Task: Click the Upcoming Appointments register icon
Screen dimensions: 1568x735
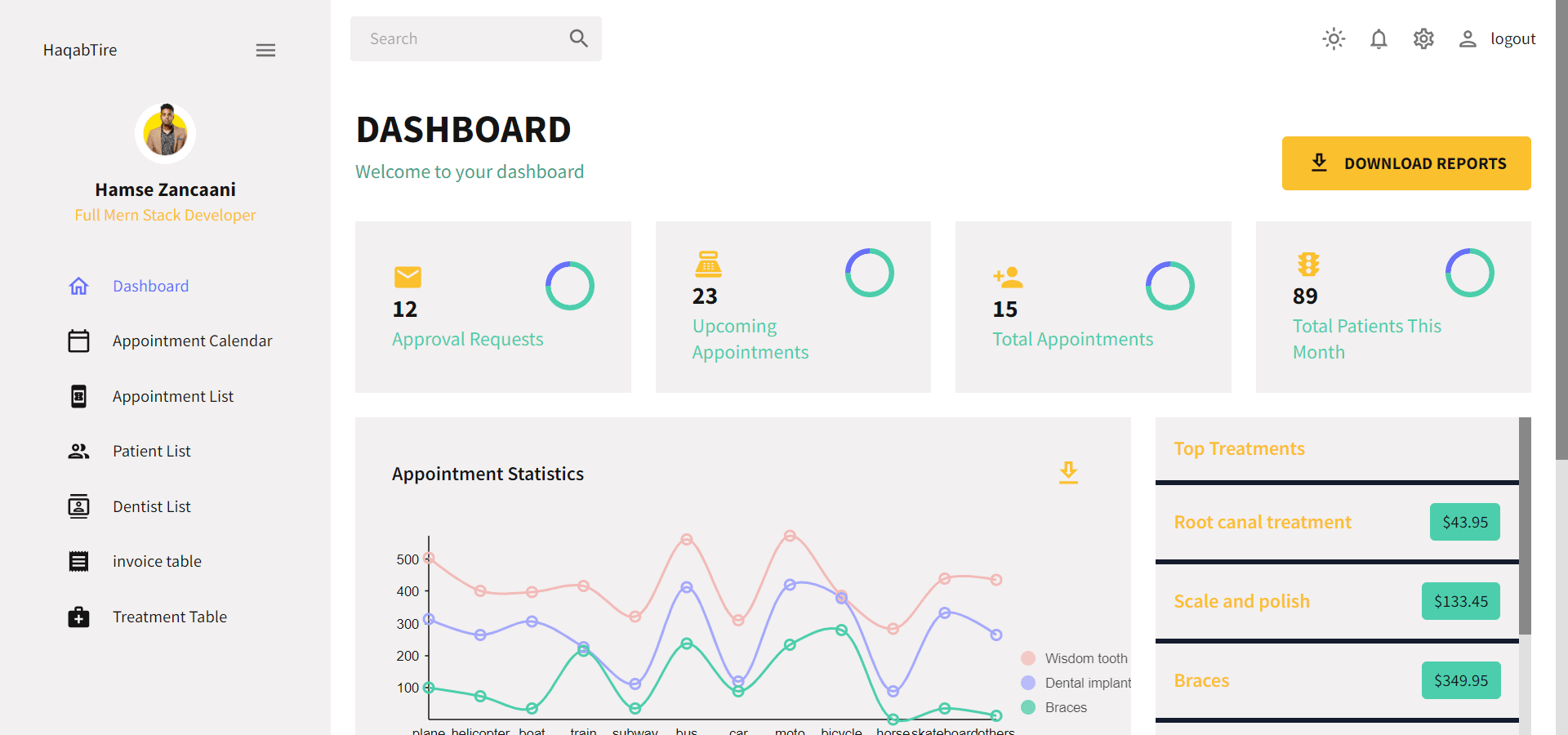Action: [x=708, y=265]
